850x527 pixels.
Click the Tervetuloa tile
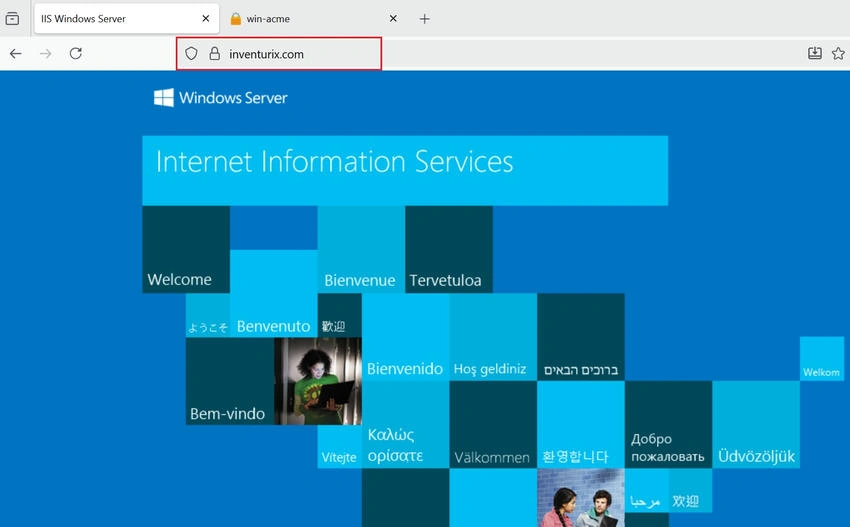[x=449, y=249]
